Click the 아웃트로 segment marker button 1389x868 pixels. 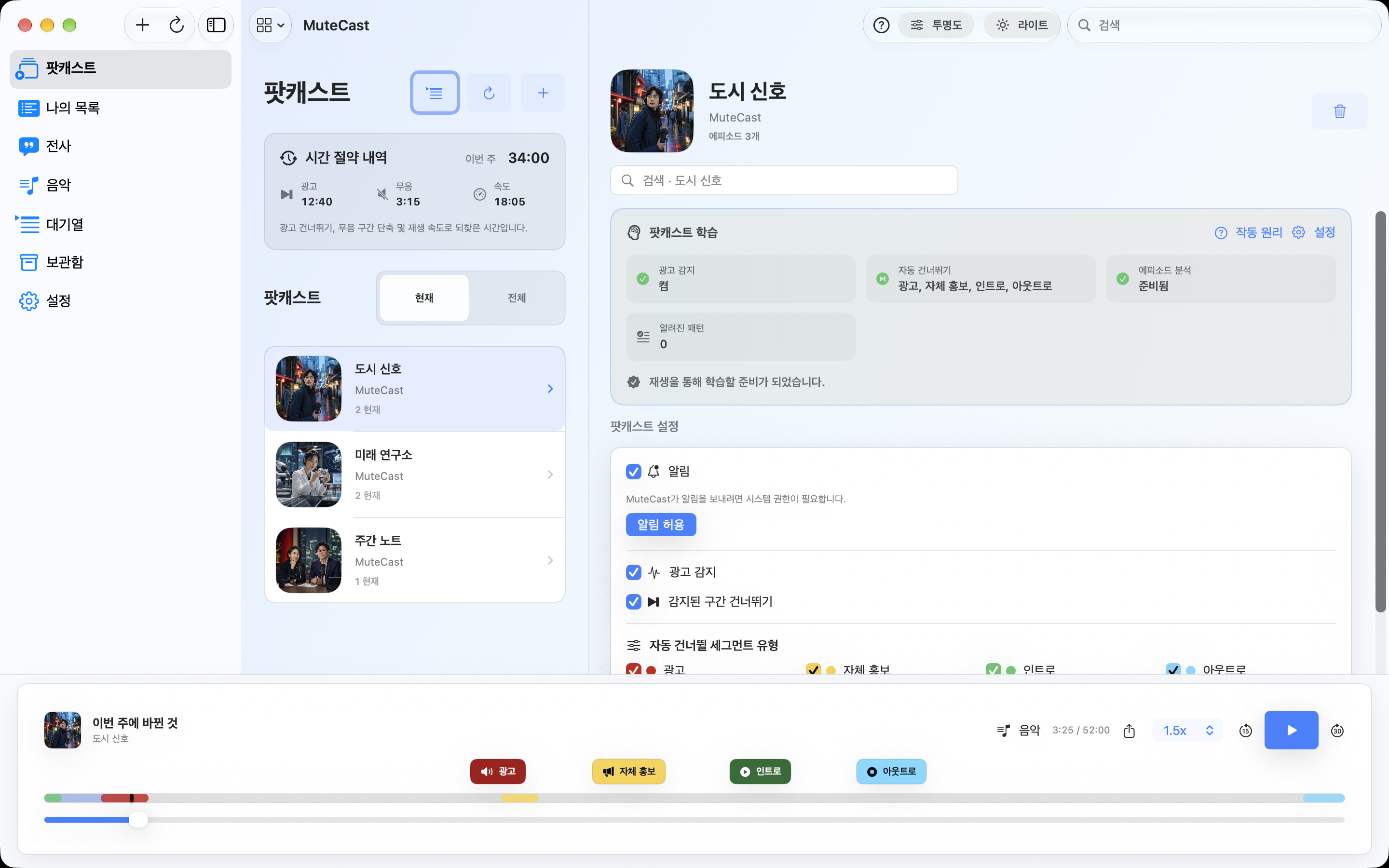coord(891,772)
